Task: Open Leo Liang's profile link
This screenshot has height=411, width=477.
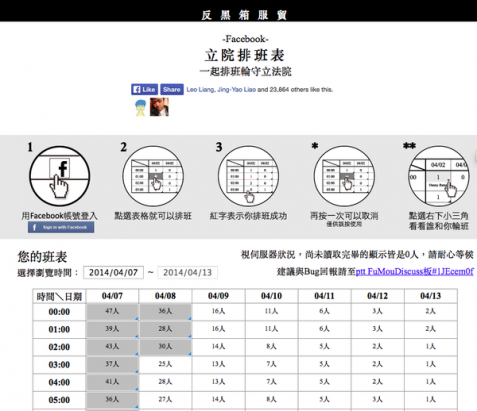Action: point(200,89)
